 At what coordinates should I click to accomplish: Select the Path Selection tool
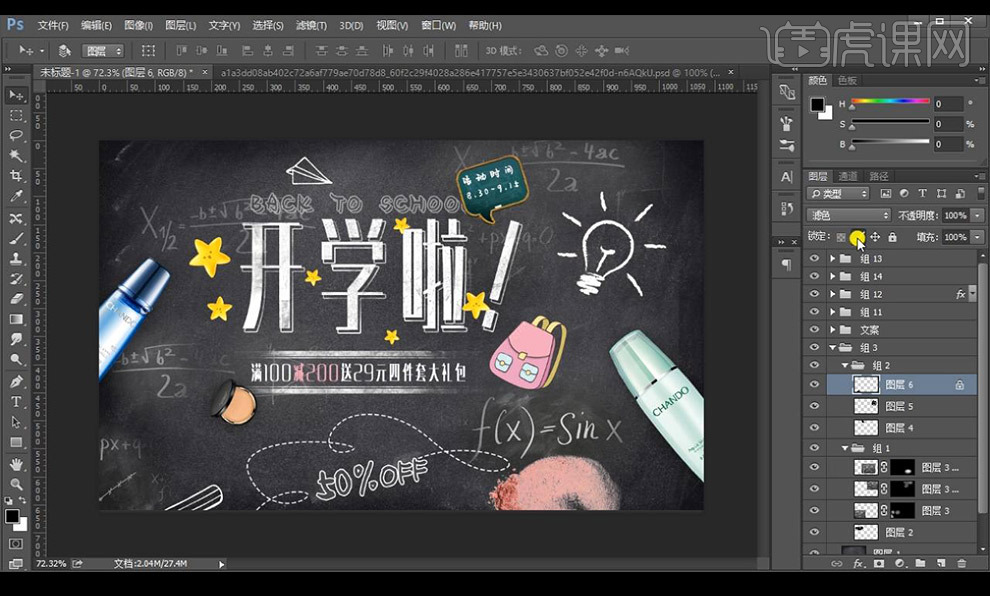[x=16, y=422]
